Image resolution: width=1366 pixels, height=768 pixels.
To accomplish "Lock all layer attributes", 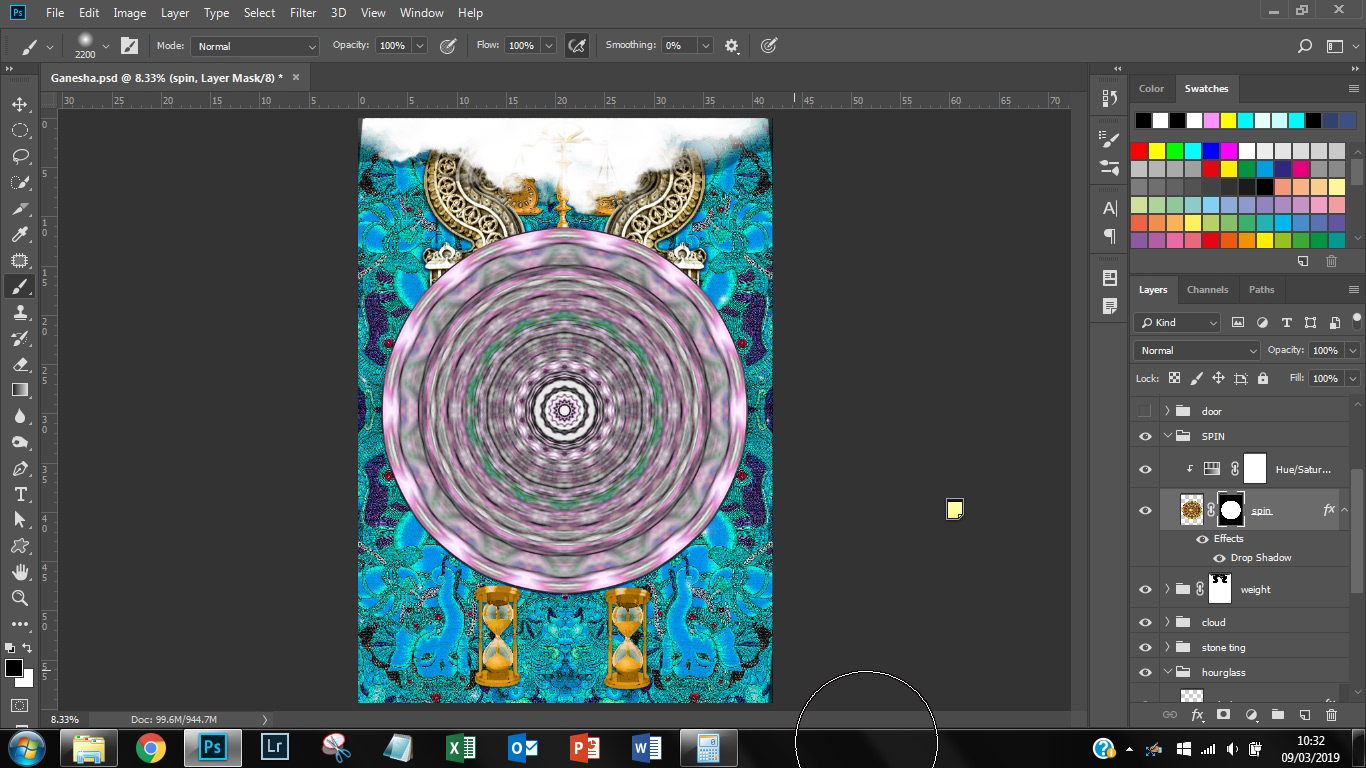I will pyautogui.click(x=1263, y=378).
